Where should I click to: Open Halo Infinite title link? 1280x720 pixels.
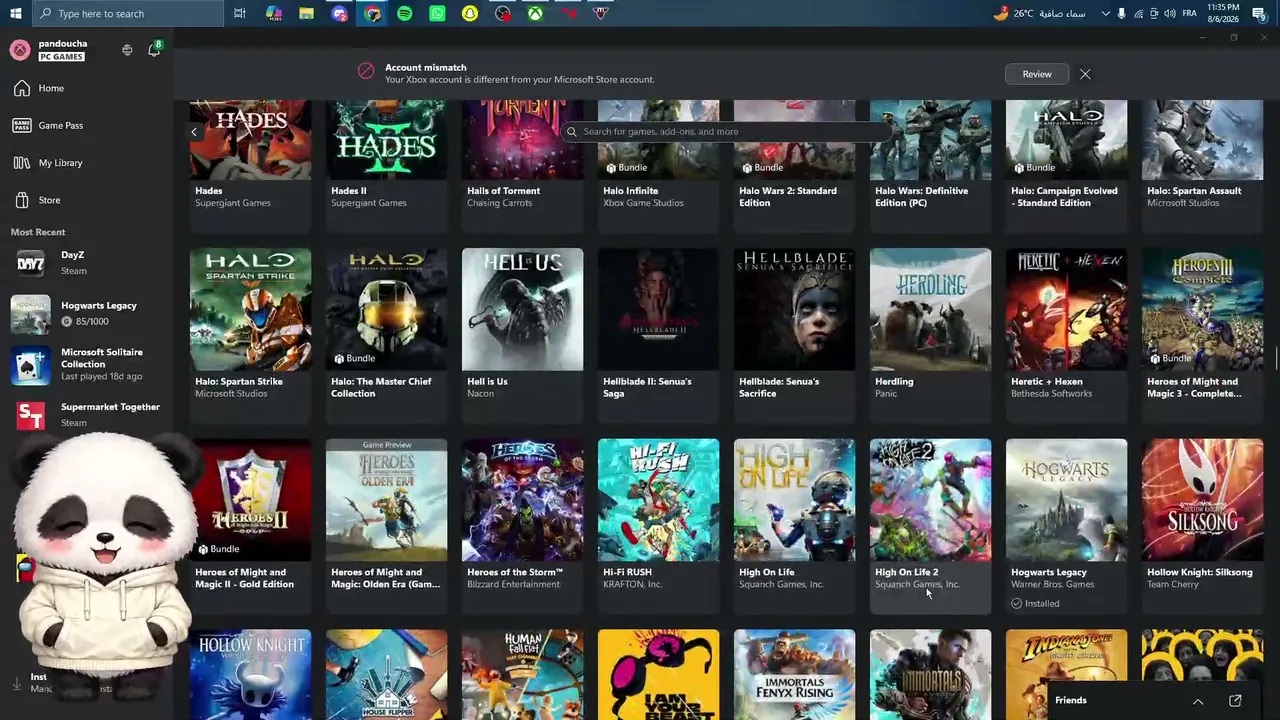(x=630, y=191)
